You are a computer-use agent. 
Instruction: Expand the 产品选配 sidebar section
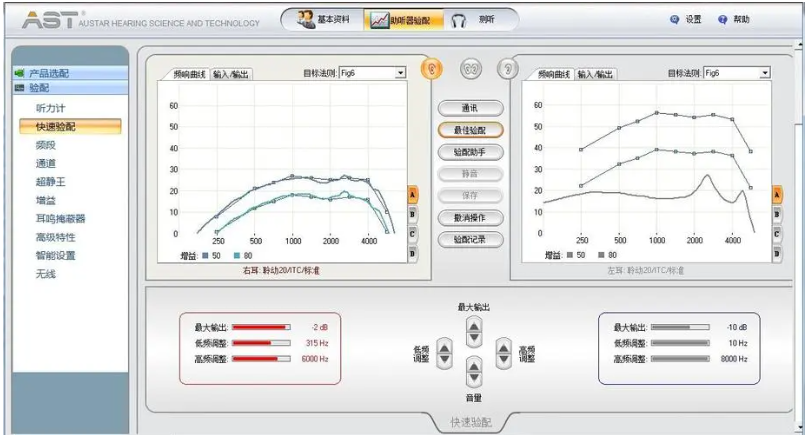click(x=70, y=73)
